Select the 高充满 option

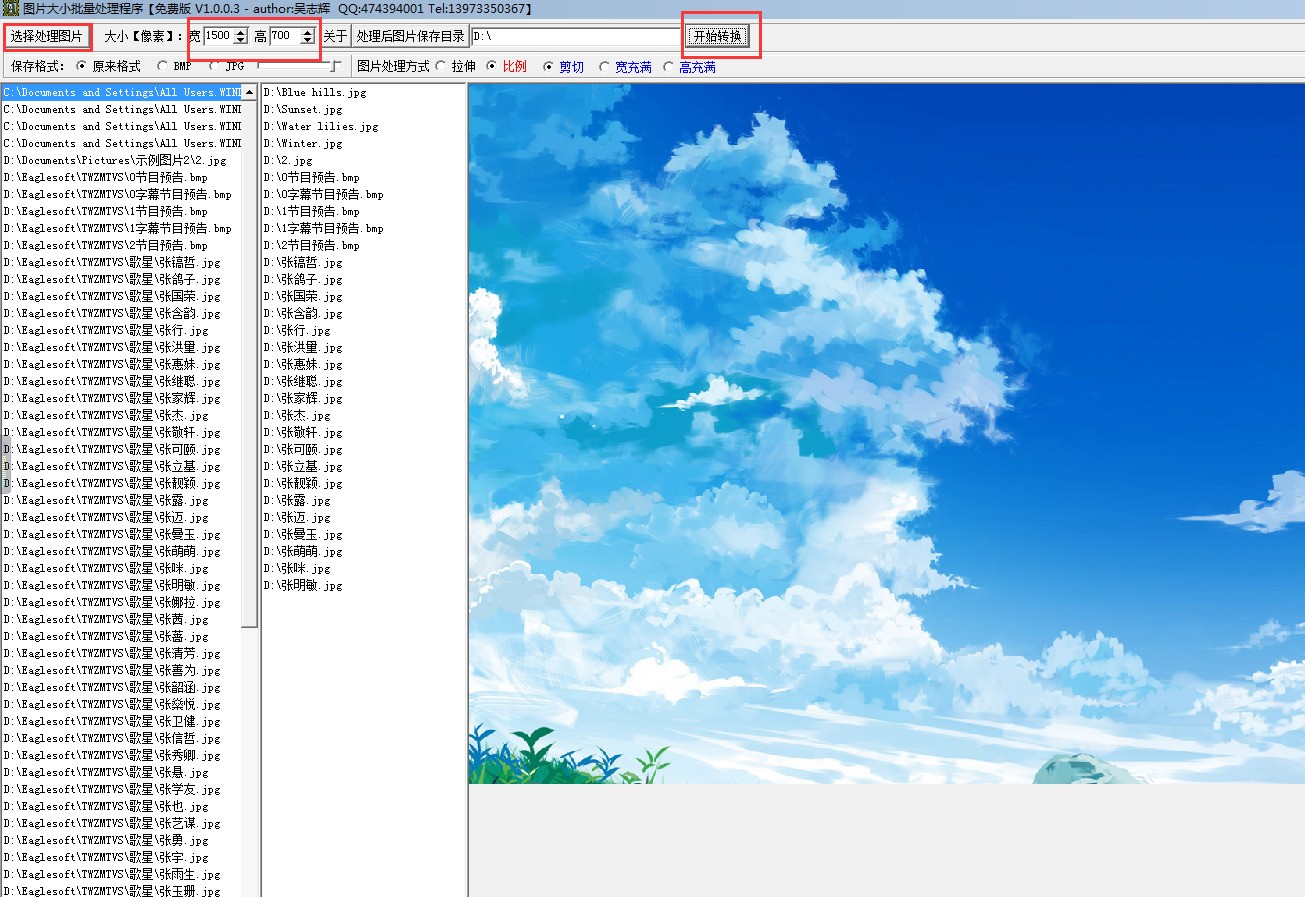pos(690,67)
